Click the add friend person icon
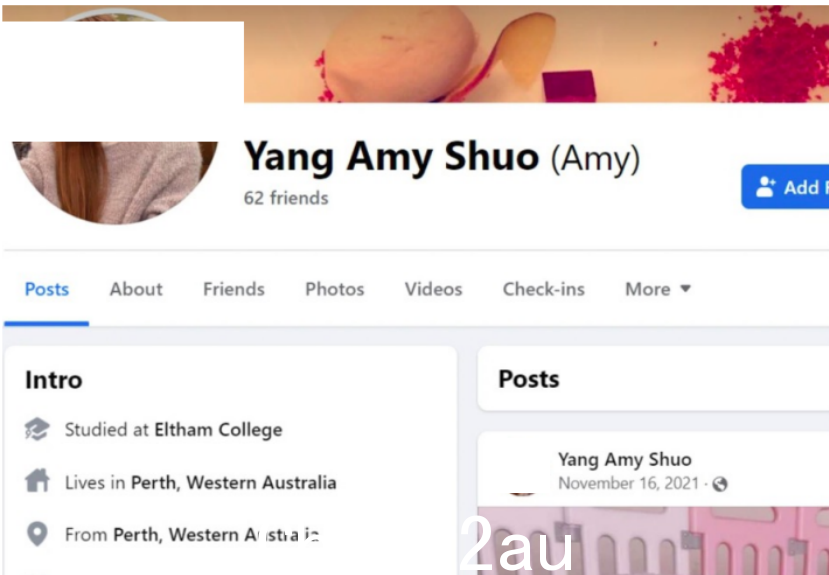The image size is (829, 575). [x=765, y=187]
